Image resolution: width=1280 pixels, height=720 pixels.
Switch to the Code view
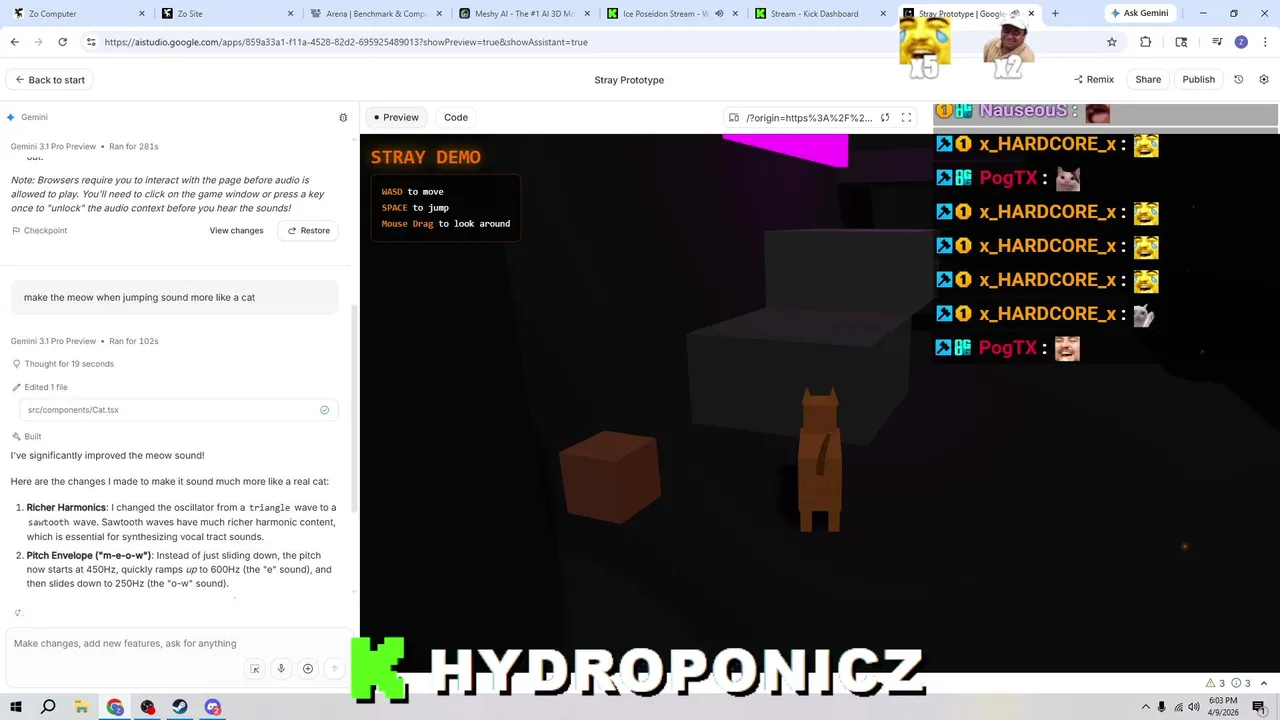(x=456, y=117)
